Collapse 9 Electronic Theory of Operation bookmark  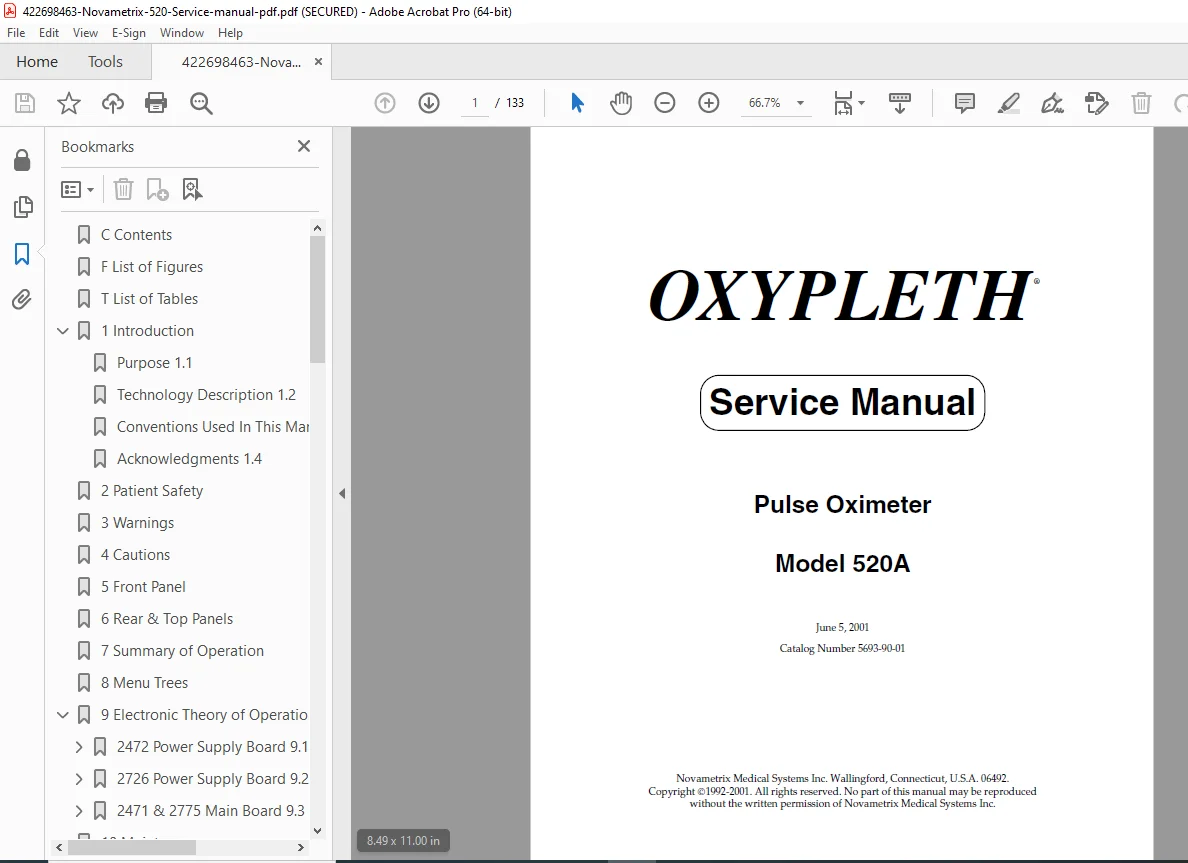coord(63,715)
